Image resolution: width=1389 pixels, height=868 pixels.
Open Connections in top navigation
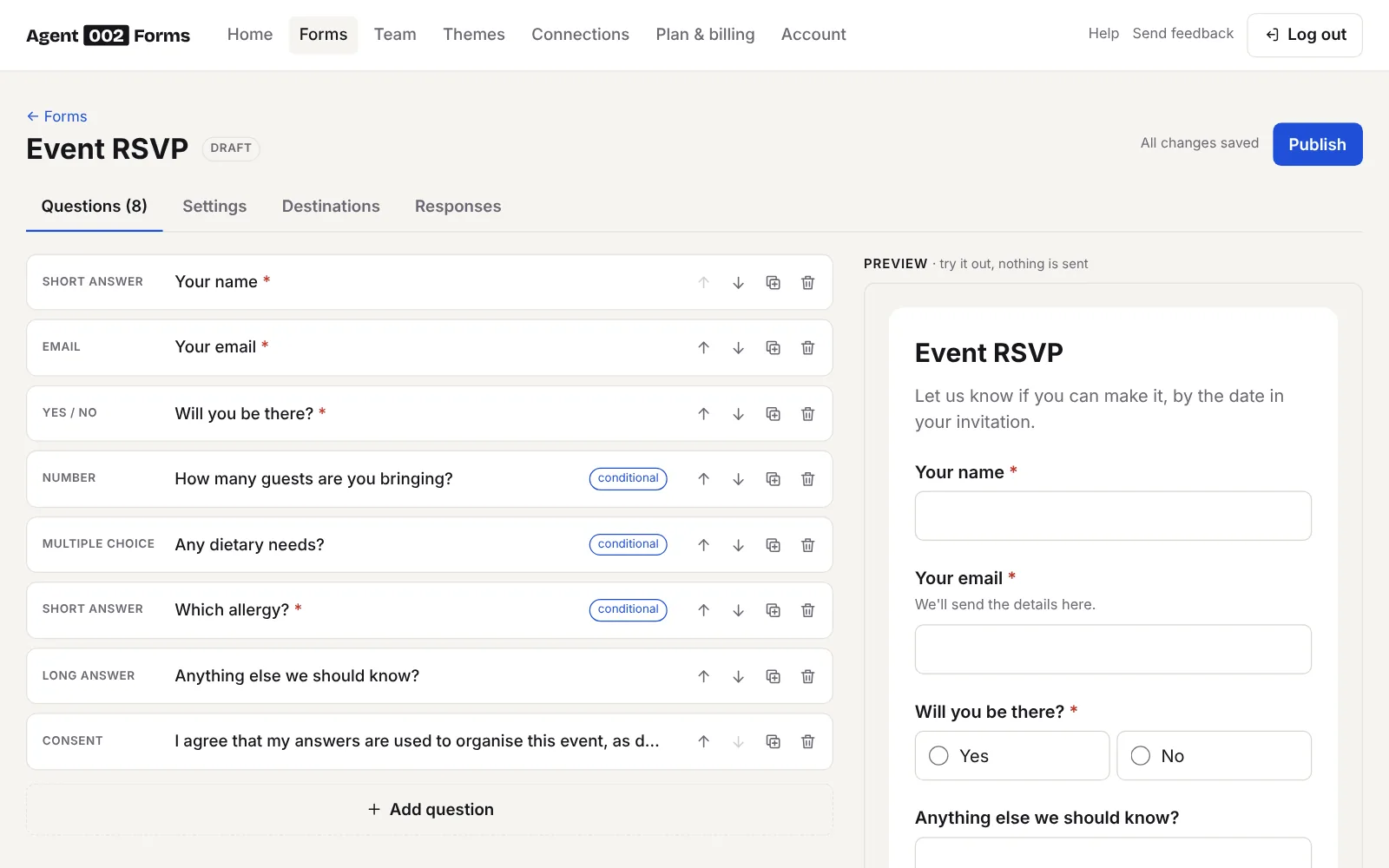580,35
